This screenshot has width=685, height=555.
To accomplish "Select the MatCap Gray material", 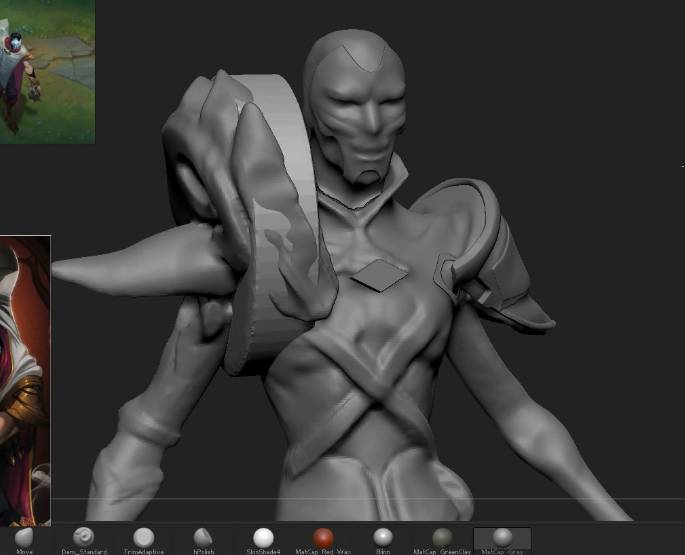I will (502, 541).
